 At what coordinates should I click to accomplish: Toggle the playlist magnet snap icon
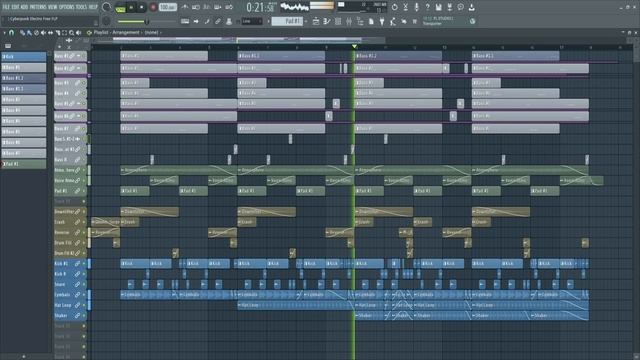(x=11, y=33)
